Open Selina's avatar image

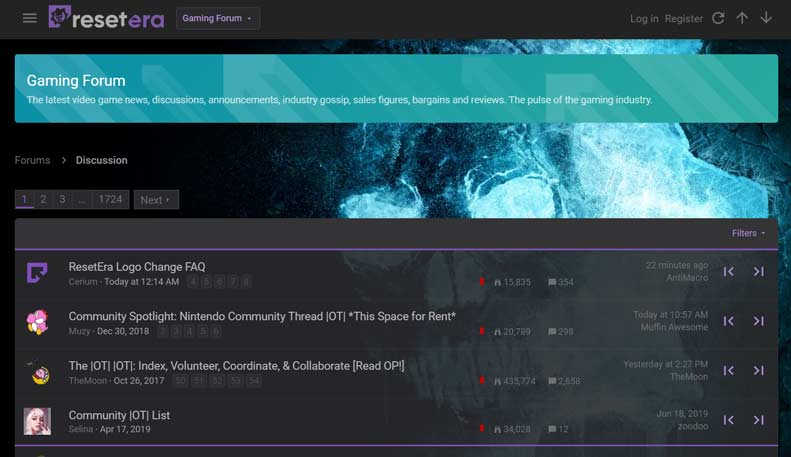pos(37,421)
